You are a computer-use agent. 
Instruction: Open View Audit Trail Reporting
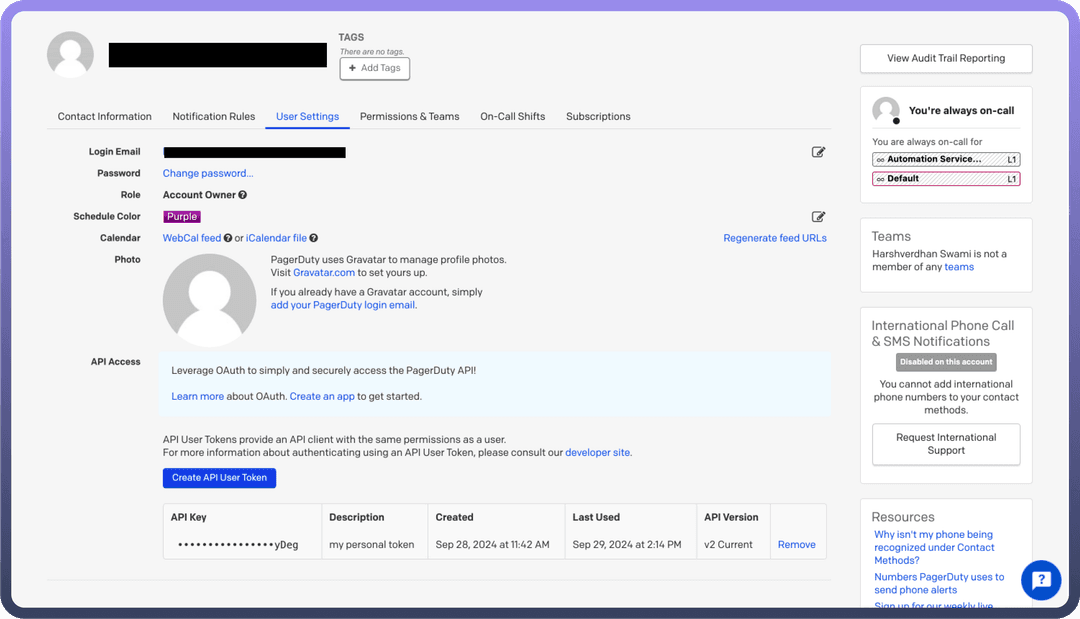(x=946, y=58)
